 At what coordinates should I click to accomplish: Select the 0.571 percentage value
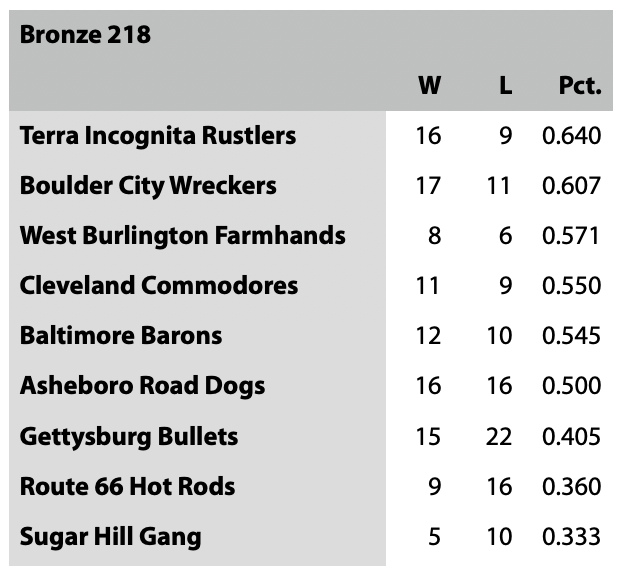571,236
